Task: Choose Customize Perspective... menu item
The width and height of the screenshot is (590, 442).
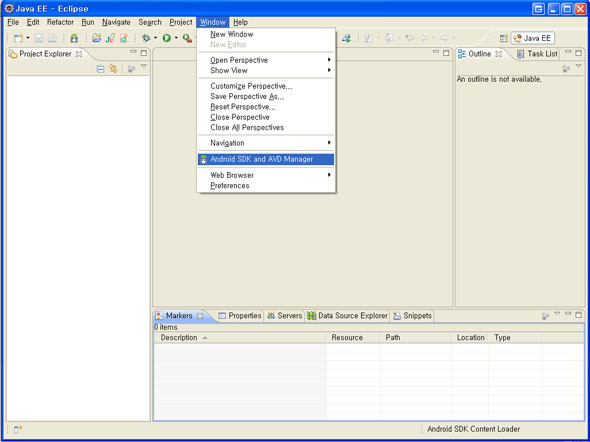Action: (266, 86)
